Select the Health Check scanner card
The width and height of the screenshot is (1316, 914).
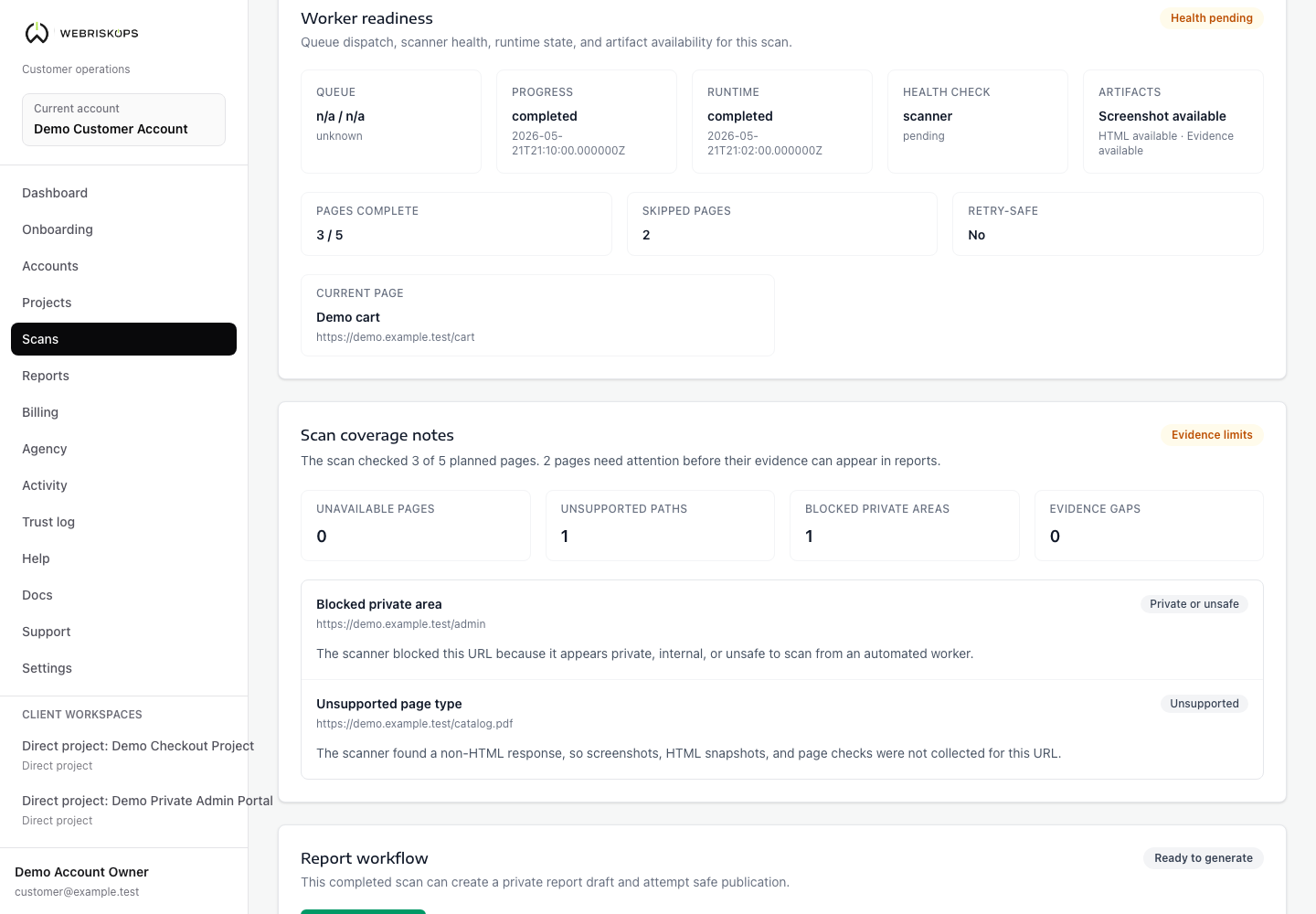[978, 122]
